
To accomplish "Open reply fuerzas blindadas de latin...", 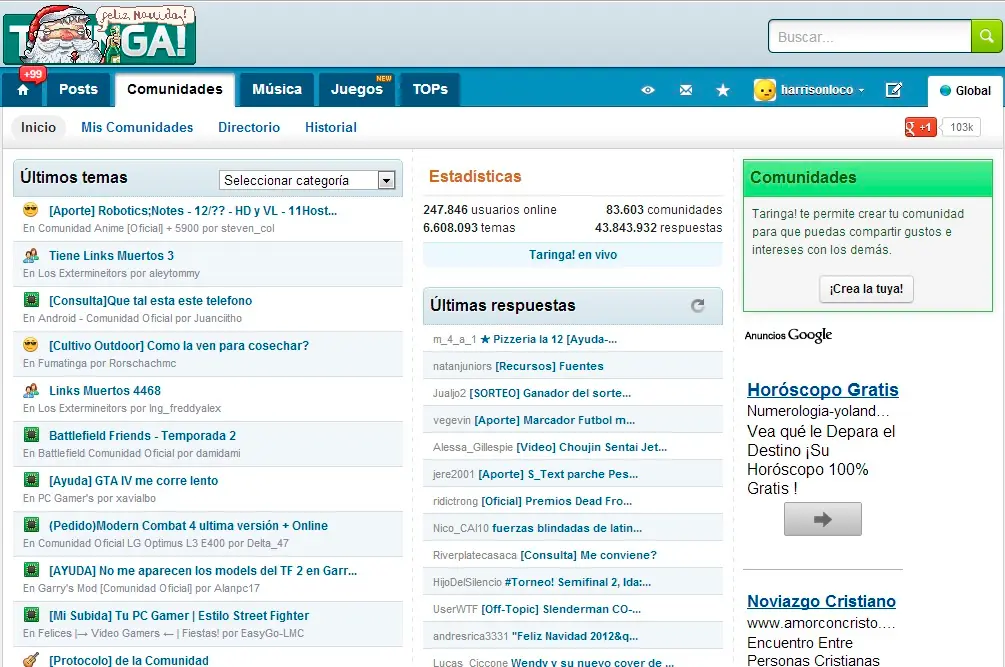I will [x=567, y=528].
